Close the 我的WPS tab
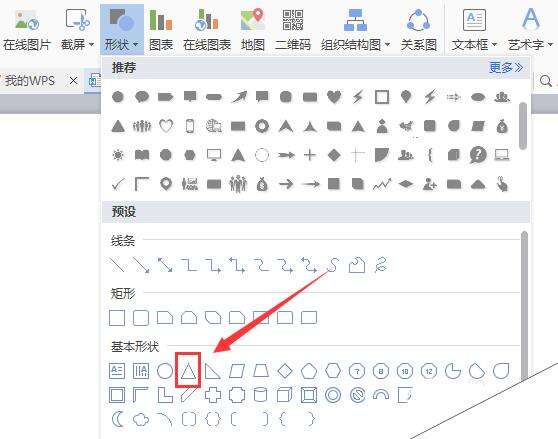This screenshot has width=558, height=439. pyautogui.click(x=73, y=81)
